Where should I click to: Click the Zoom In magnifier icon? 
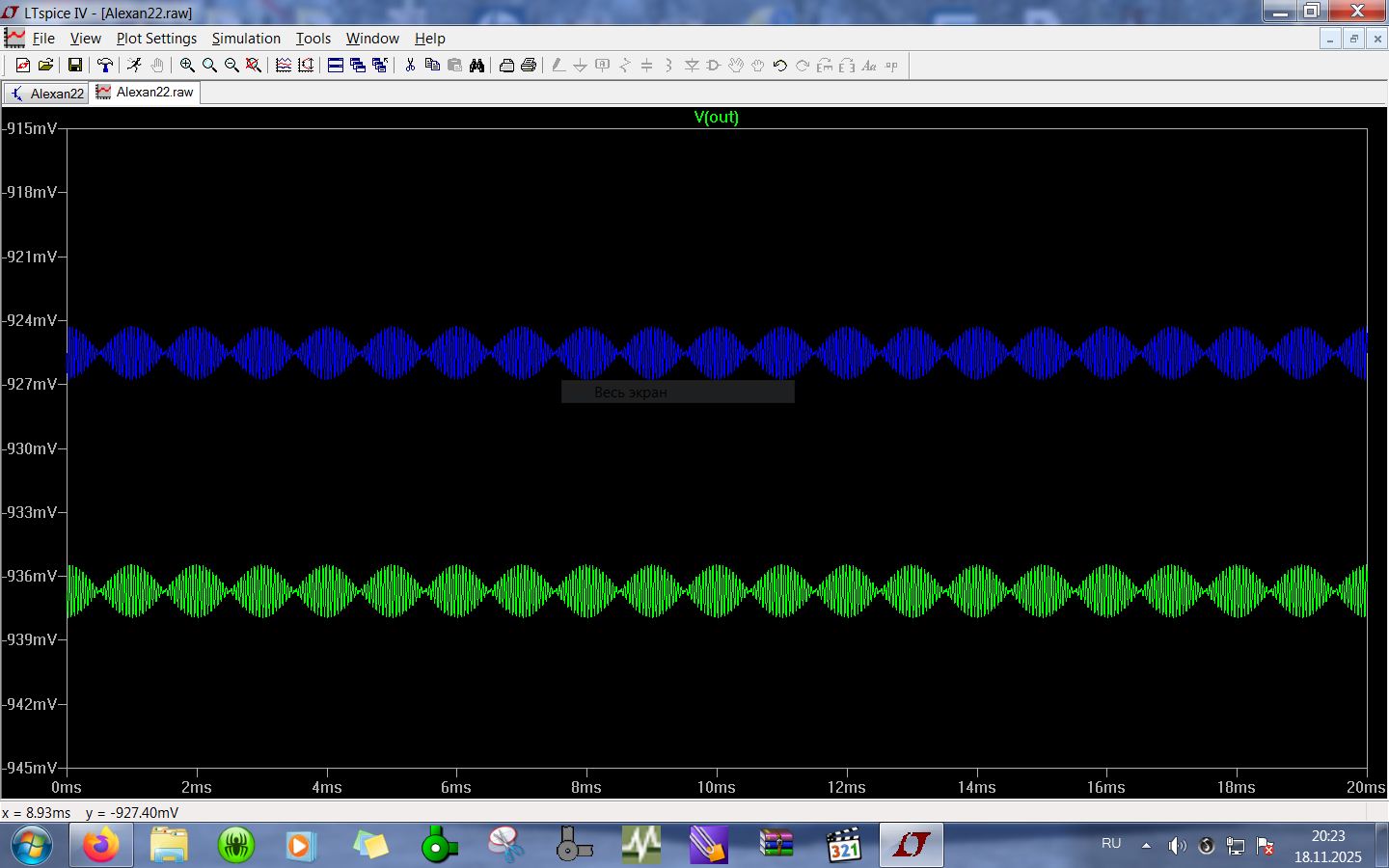coord(187,66)
